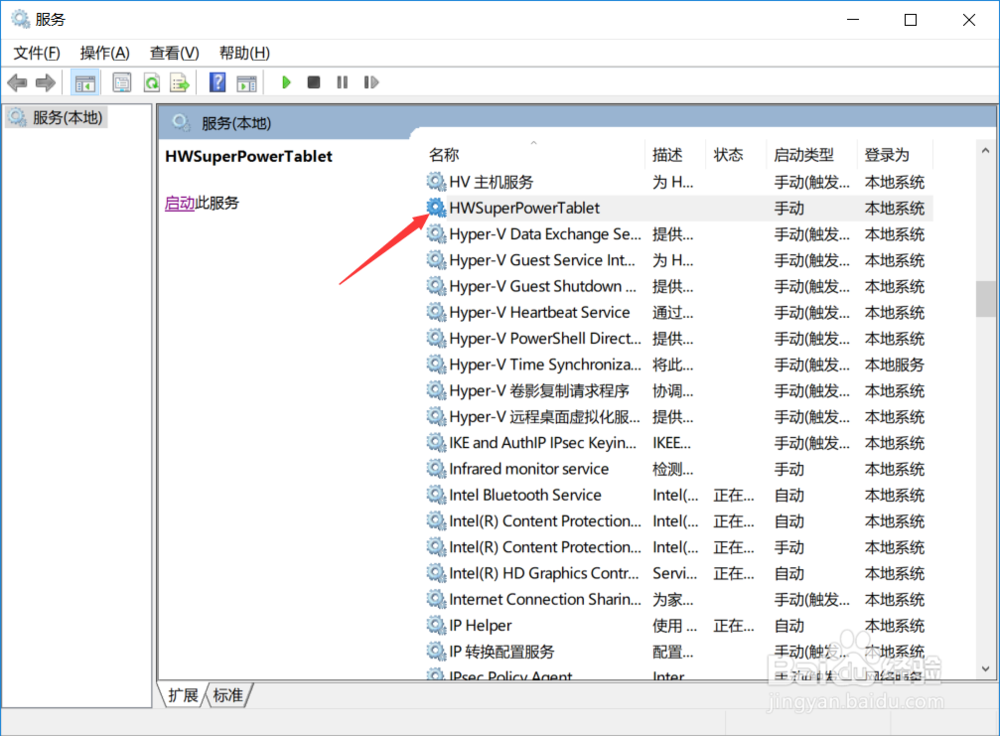Select Hyper-V 卷影复制请求程序 row
The width and height of the screenshot is (1000, 736).
(x=677, y=391)
